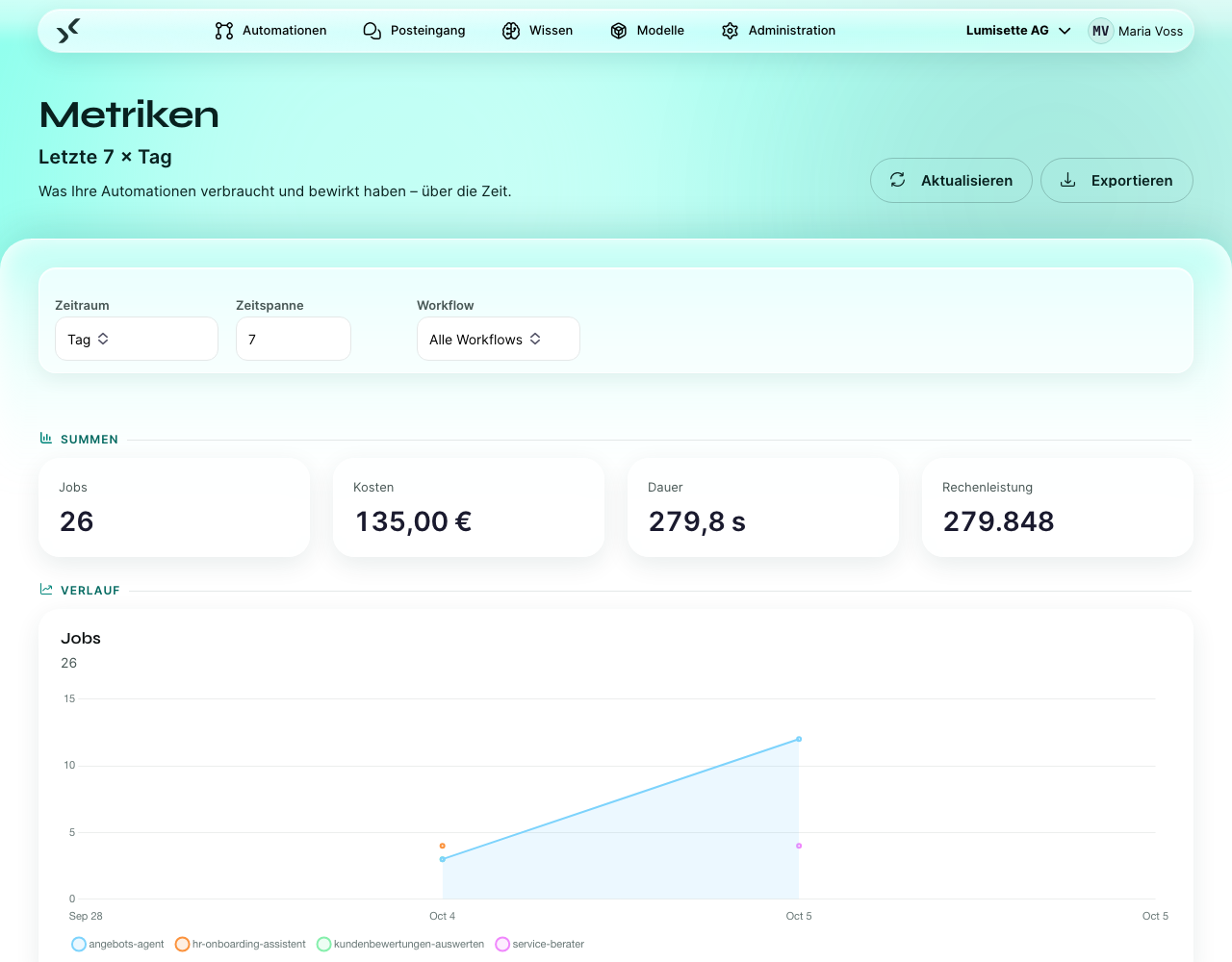Click the blue data point on Oct 4

(443, 859)
